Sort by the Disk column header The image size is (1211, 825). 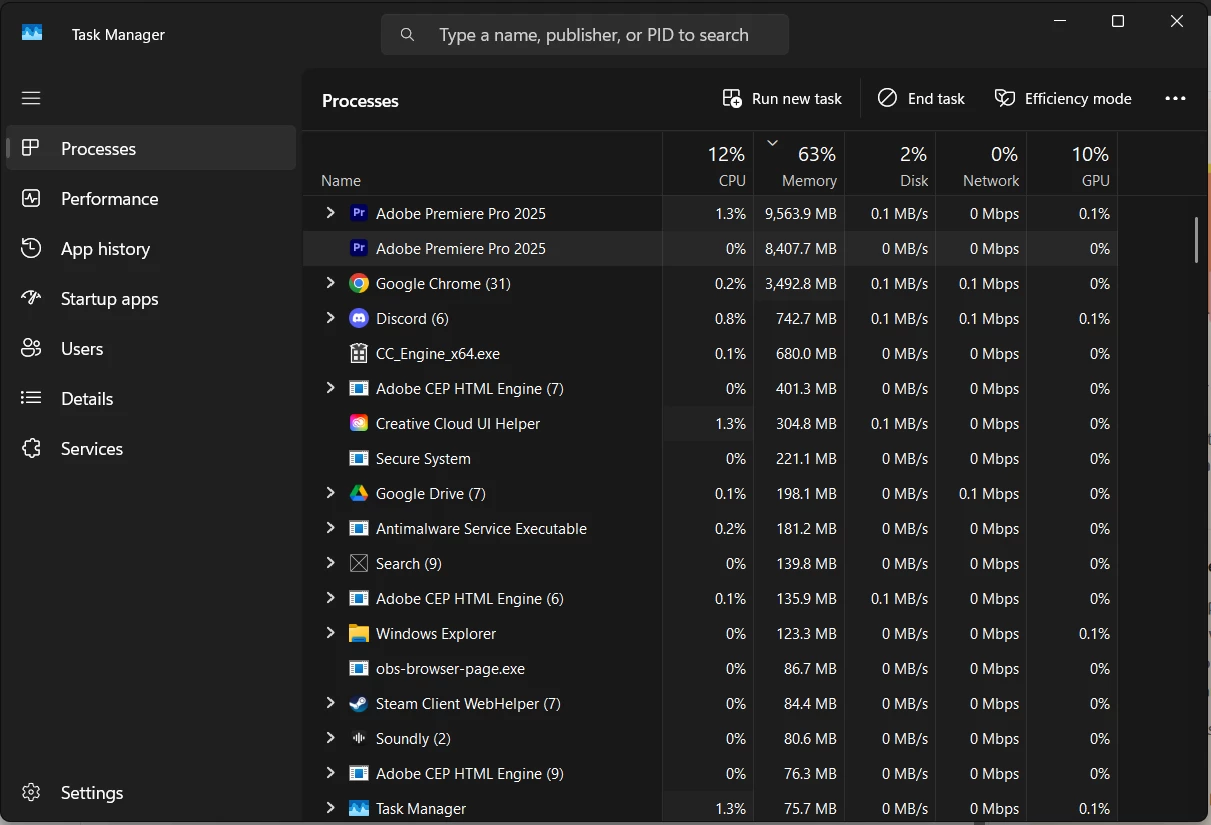coord(890,165)
